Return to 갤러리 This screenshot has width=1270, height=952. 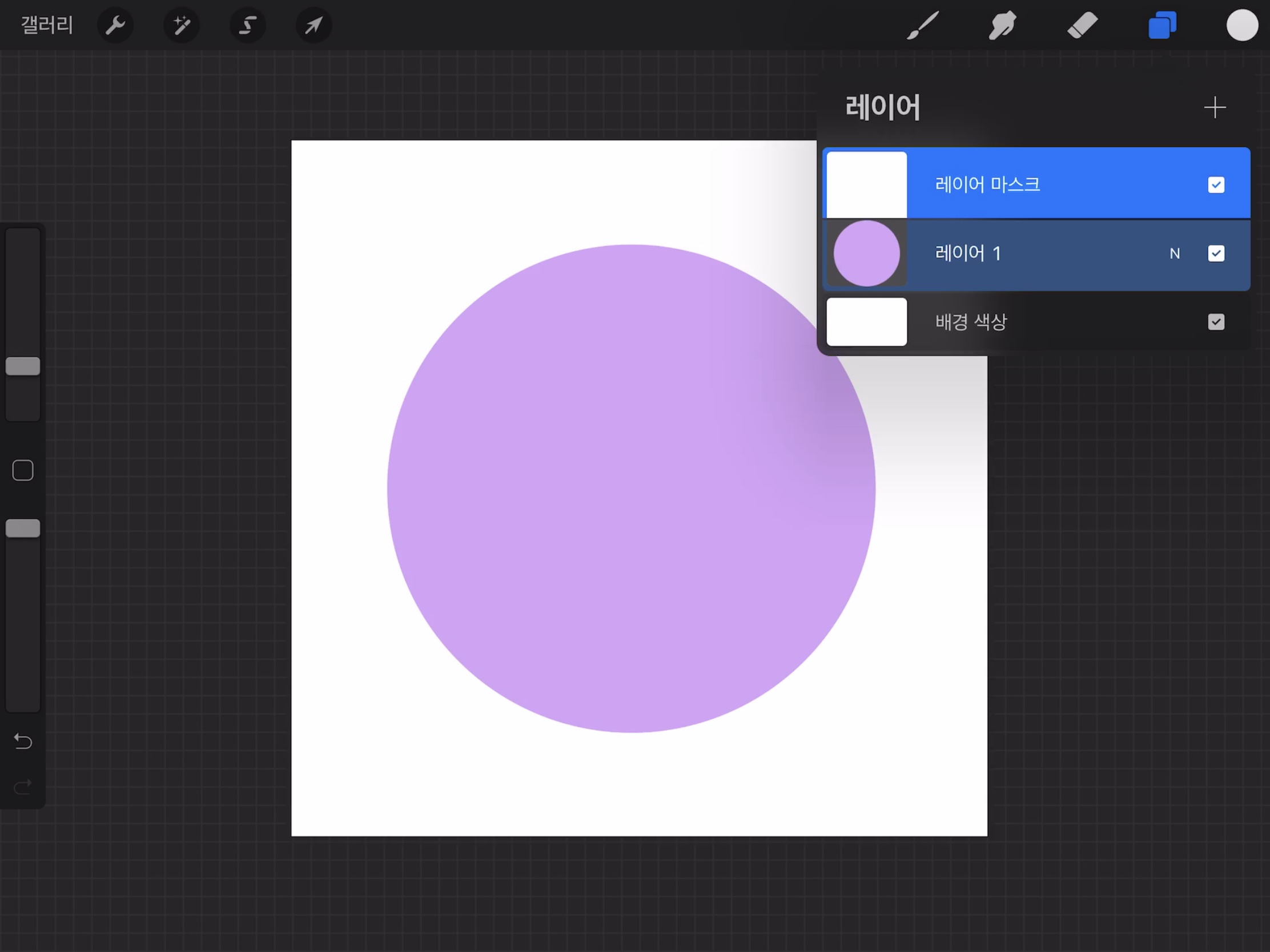point(47,25)
